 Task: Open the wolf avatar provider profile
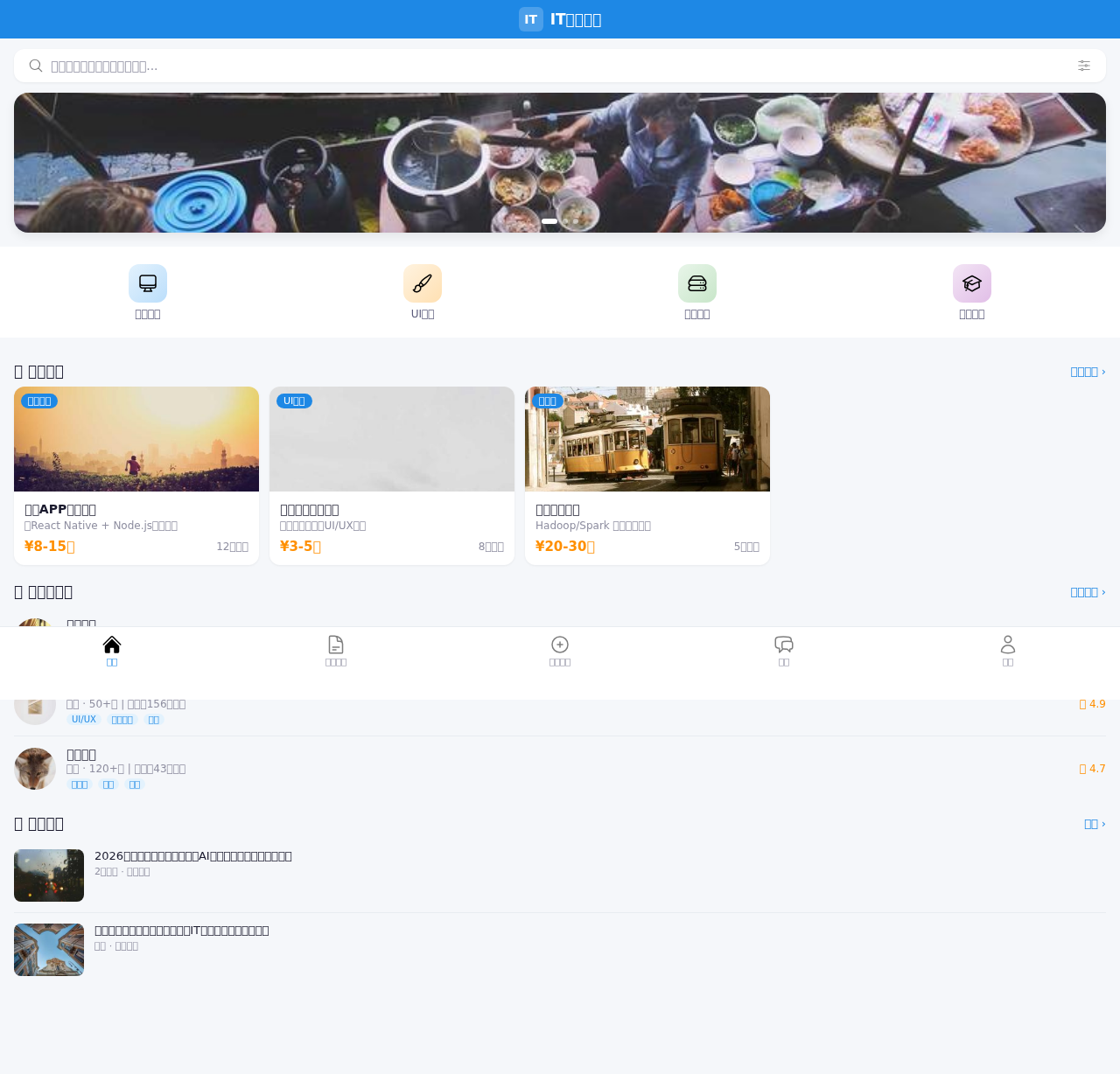point(35,769)
